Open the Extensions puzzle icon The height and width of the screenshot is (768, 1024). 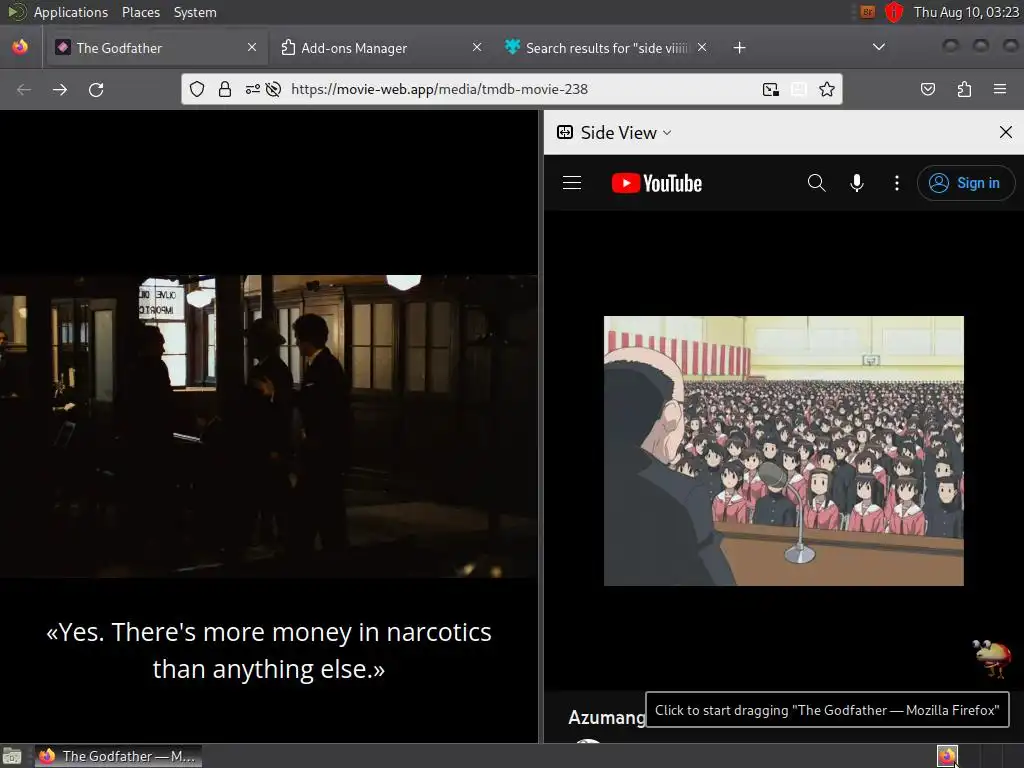coord(964,89)
